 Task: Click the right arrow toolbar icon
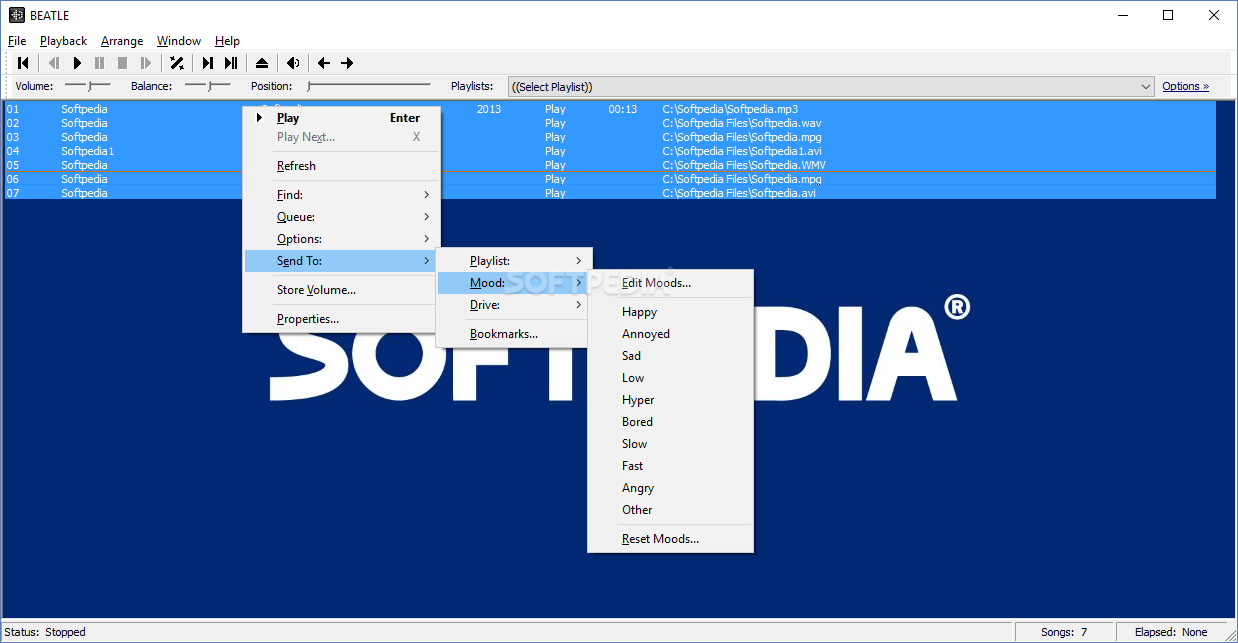(347, 63)
